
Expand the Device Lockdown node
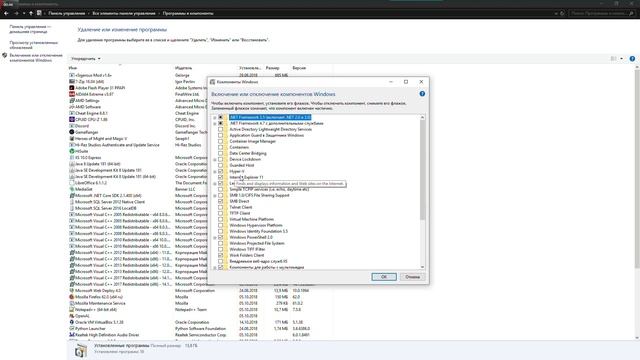(x=215, y=160)
